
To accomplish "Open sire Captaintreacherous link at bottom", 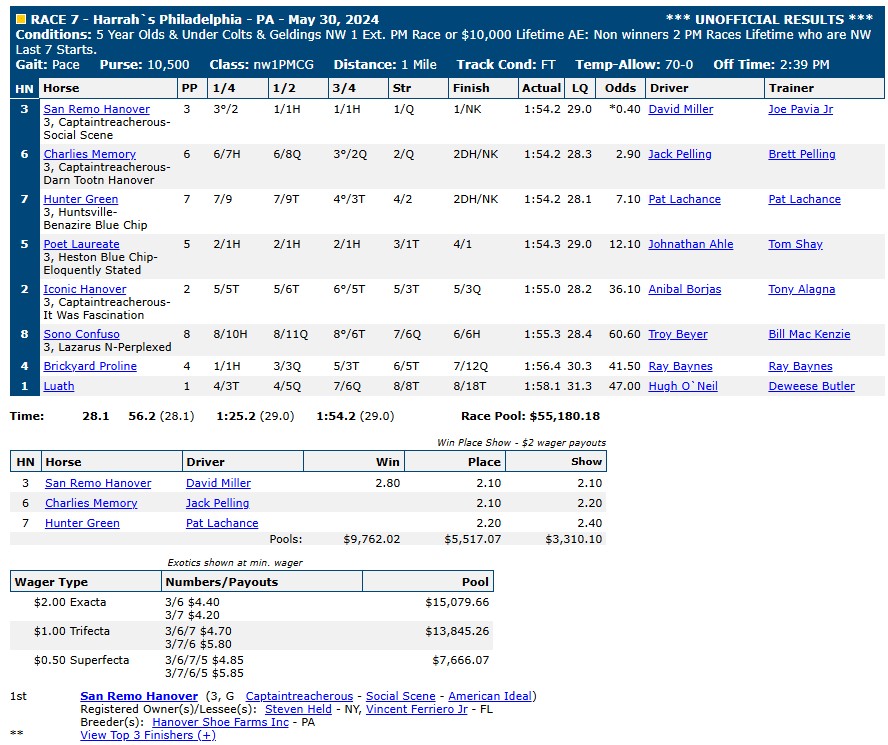I will point(299,696).
